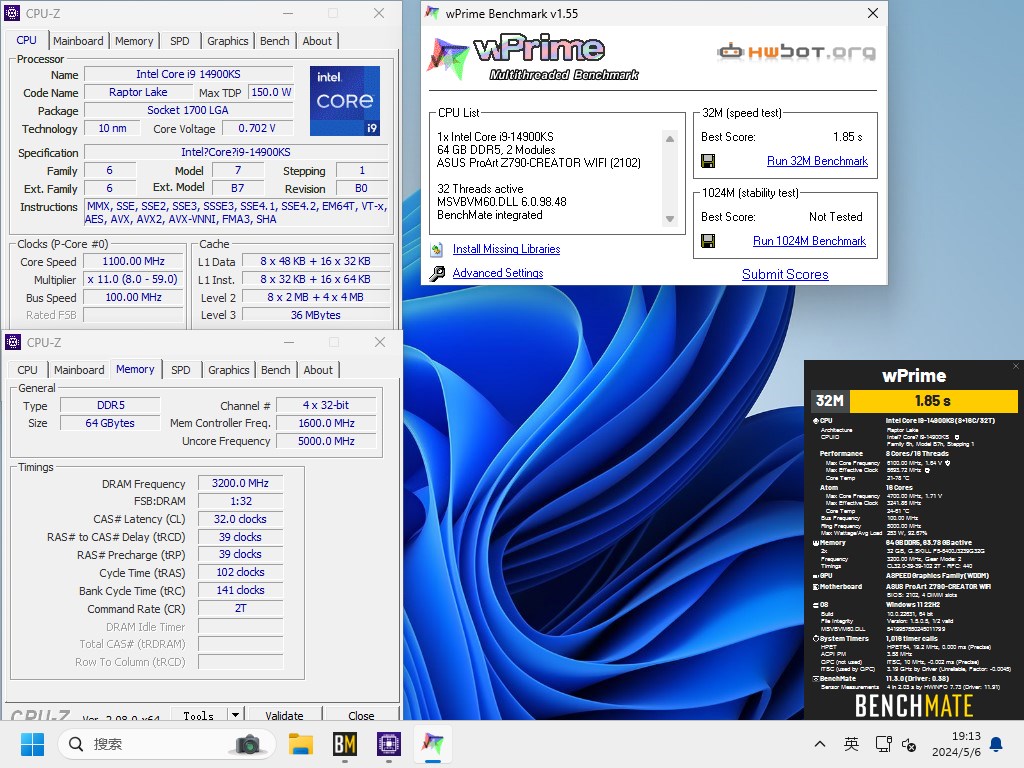Open Memory tab in CPU-Z processor window
The image size is (1024, 768).
click(x=134, y=40)
